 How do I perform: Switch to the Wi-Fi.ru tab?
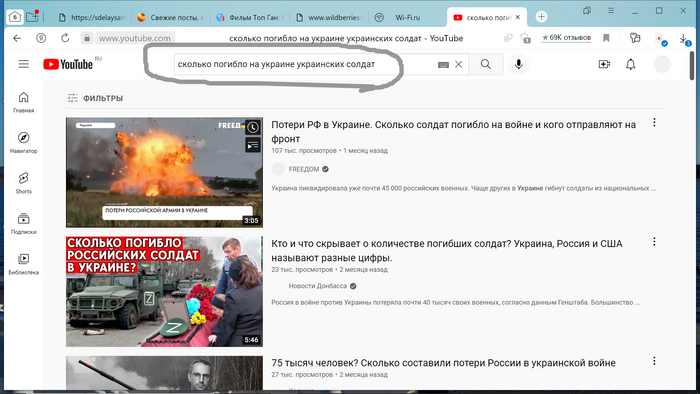tap(407, 17)
